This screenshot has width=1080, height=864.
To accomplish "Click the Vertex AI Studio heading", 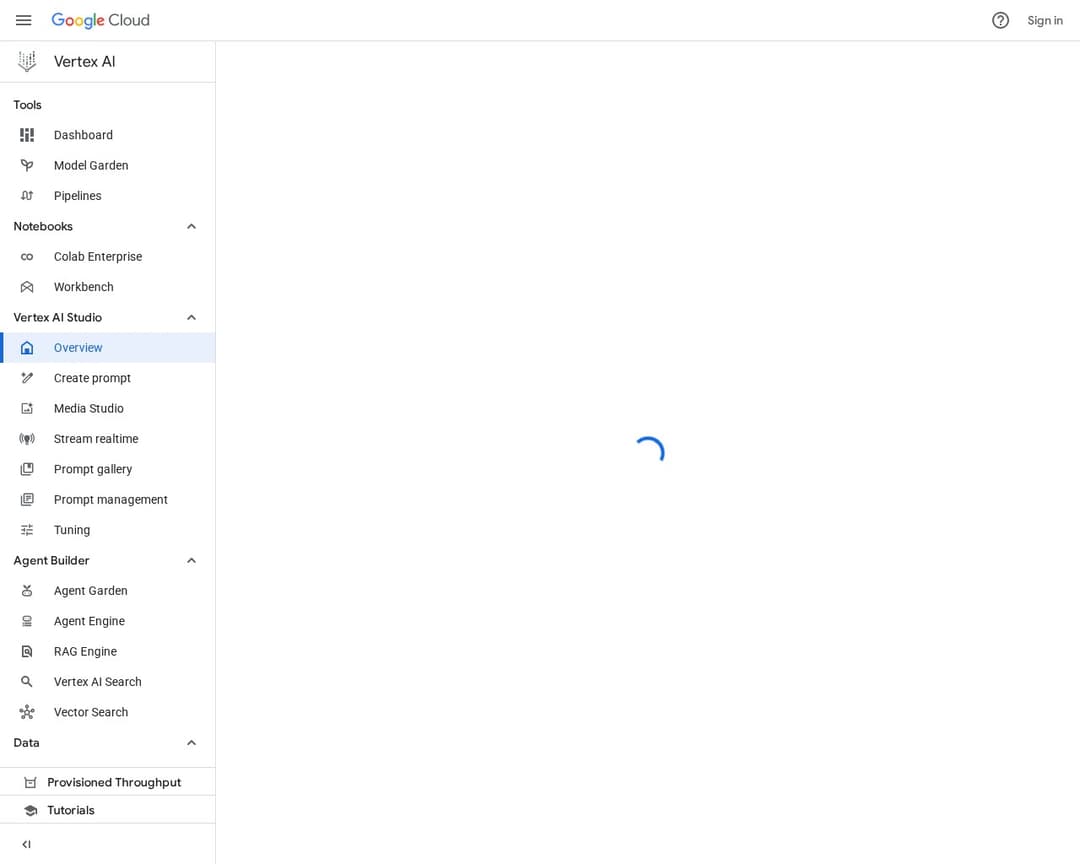I will coord(57,317).
